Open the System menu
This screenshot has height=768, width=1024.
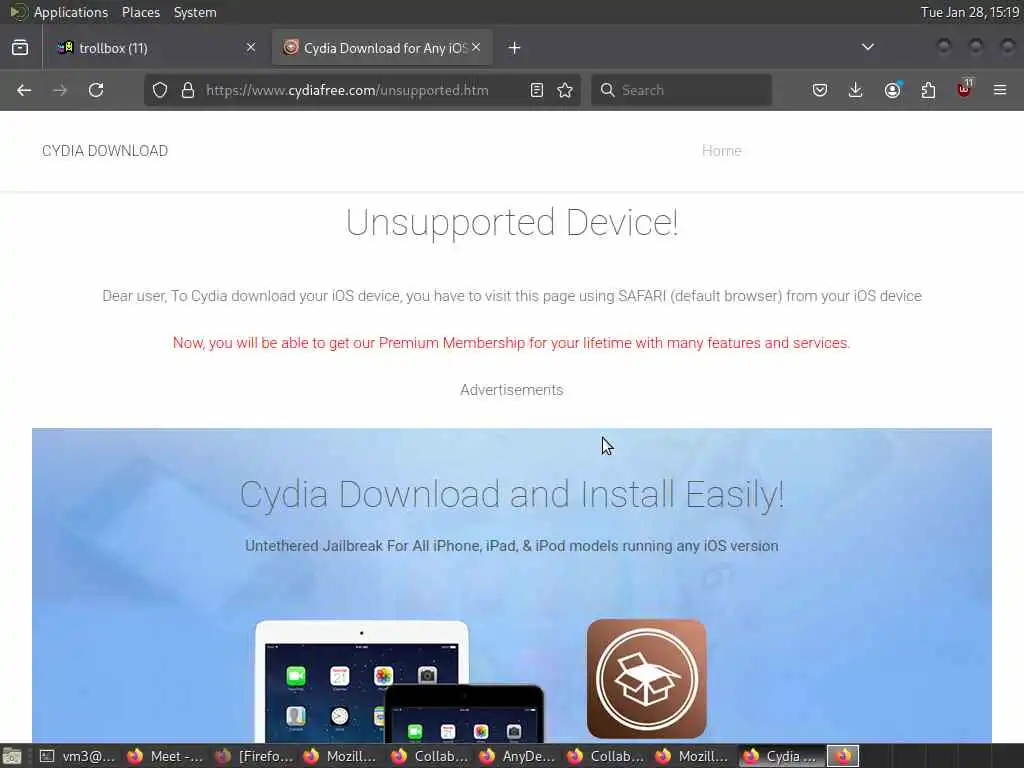pyautogui.click(x=195, y=12)
